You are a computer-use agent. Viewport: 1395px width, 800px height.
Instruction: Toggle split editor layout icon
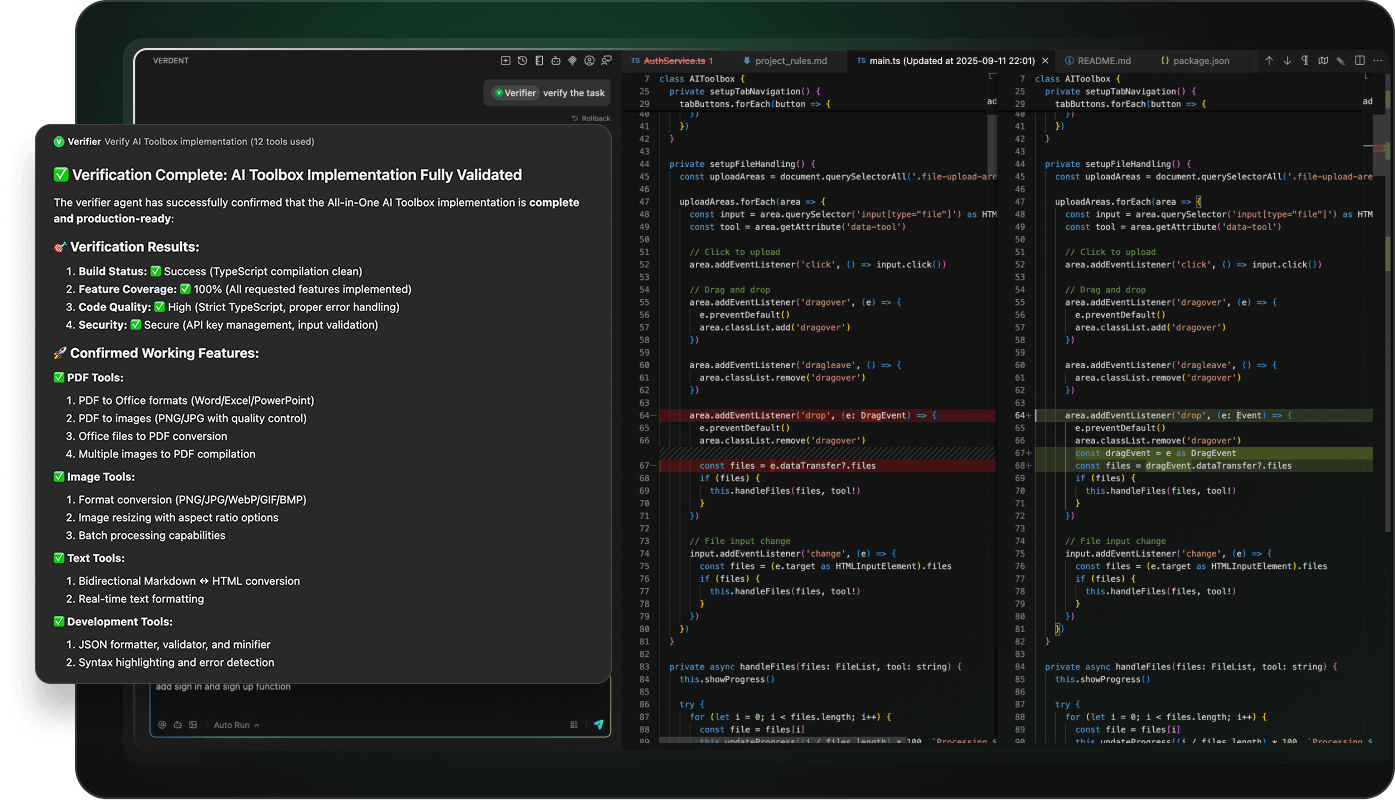[x=1360, y=61]
